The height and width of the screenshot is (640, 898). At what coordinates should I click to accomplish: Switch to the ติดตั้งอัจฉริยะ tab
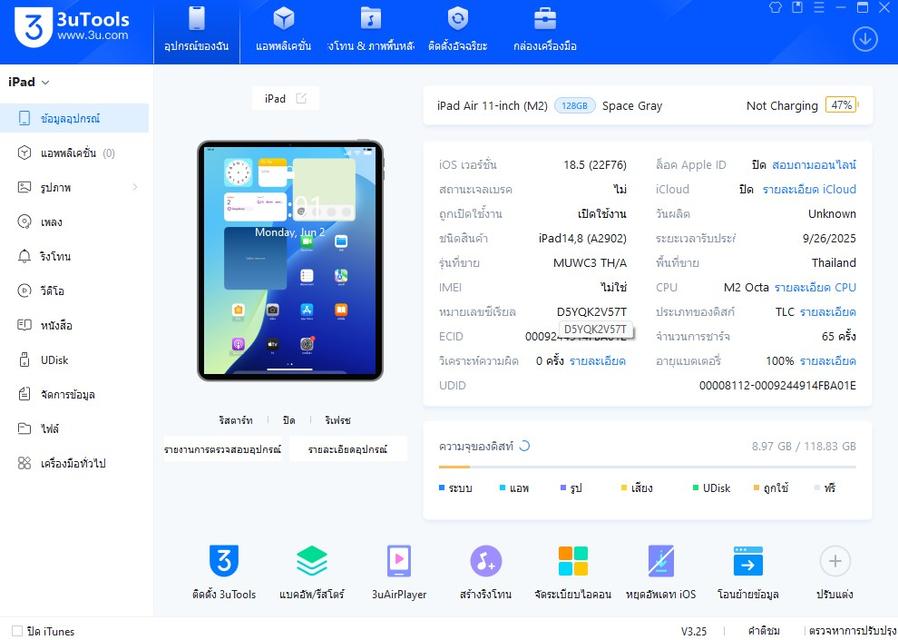tap(457, 30)
